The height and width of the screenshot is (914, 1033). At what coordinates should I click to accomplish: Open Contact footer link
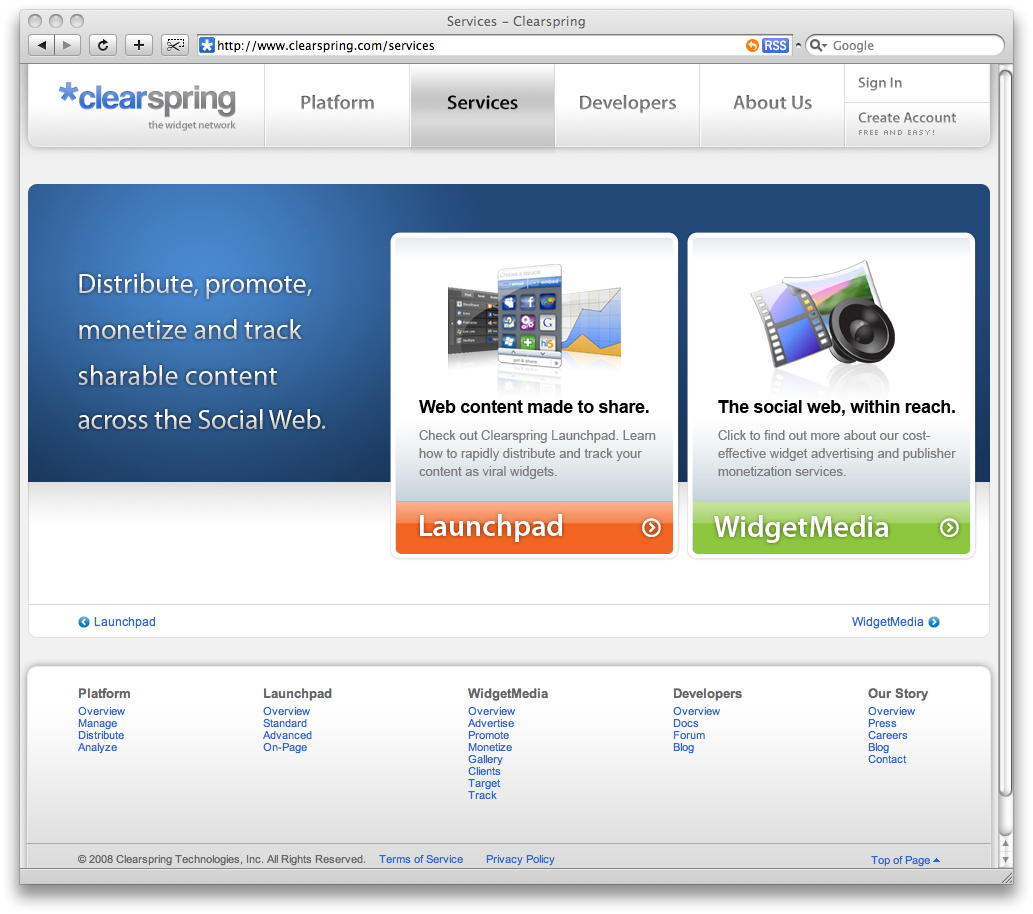point(887,759)
